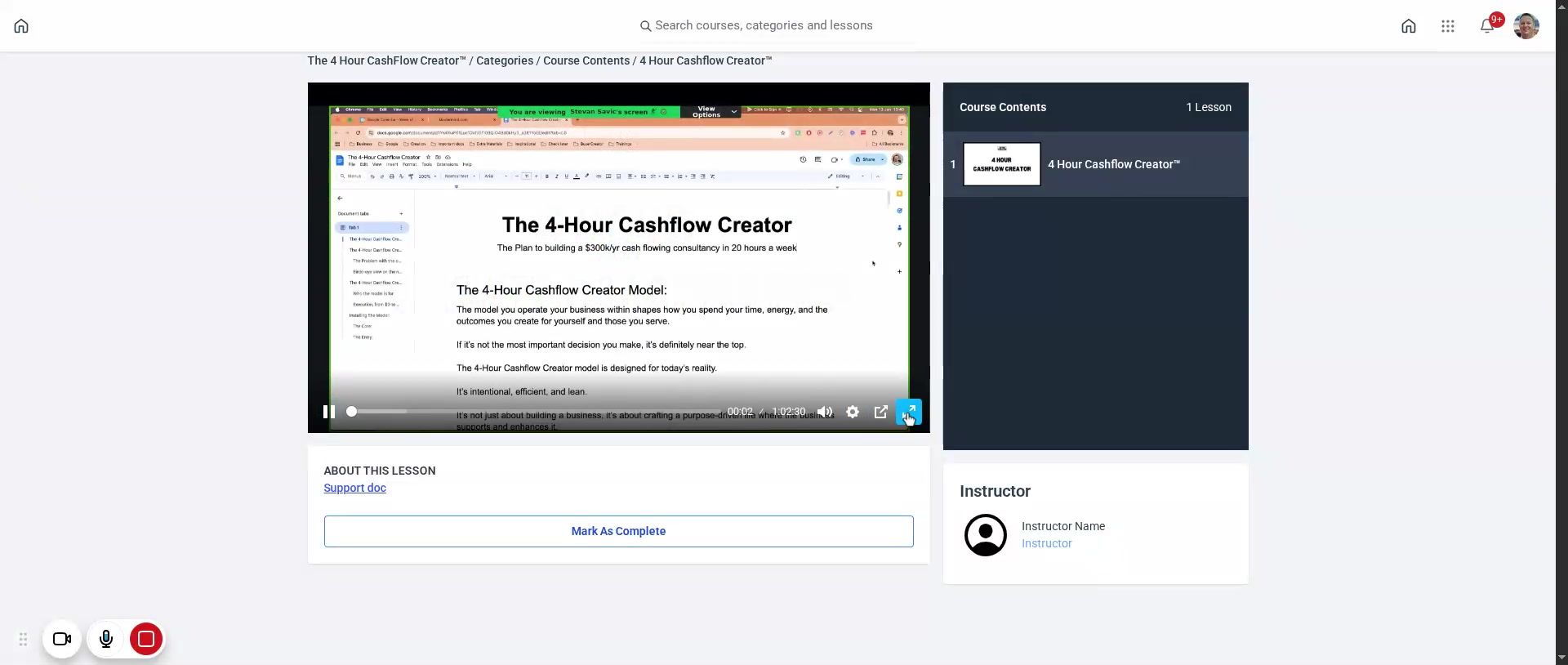Open the blue Instructor link
Viewport: 1568px width, 665px height.
pos(1046,543)
